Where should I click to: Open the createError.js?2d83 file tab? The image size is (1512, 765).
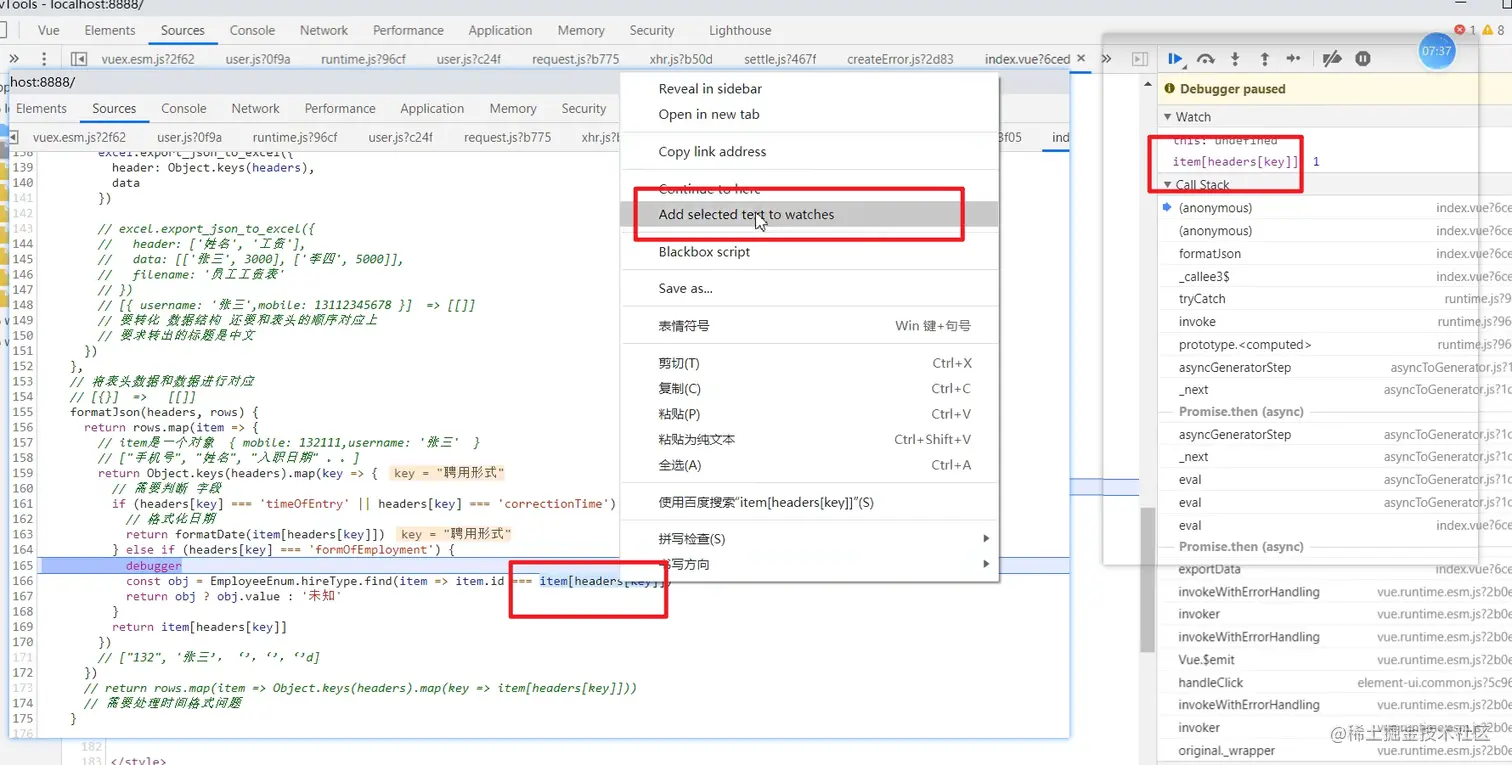tap(900, 59)
